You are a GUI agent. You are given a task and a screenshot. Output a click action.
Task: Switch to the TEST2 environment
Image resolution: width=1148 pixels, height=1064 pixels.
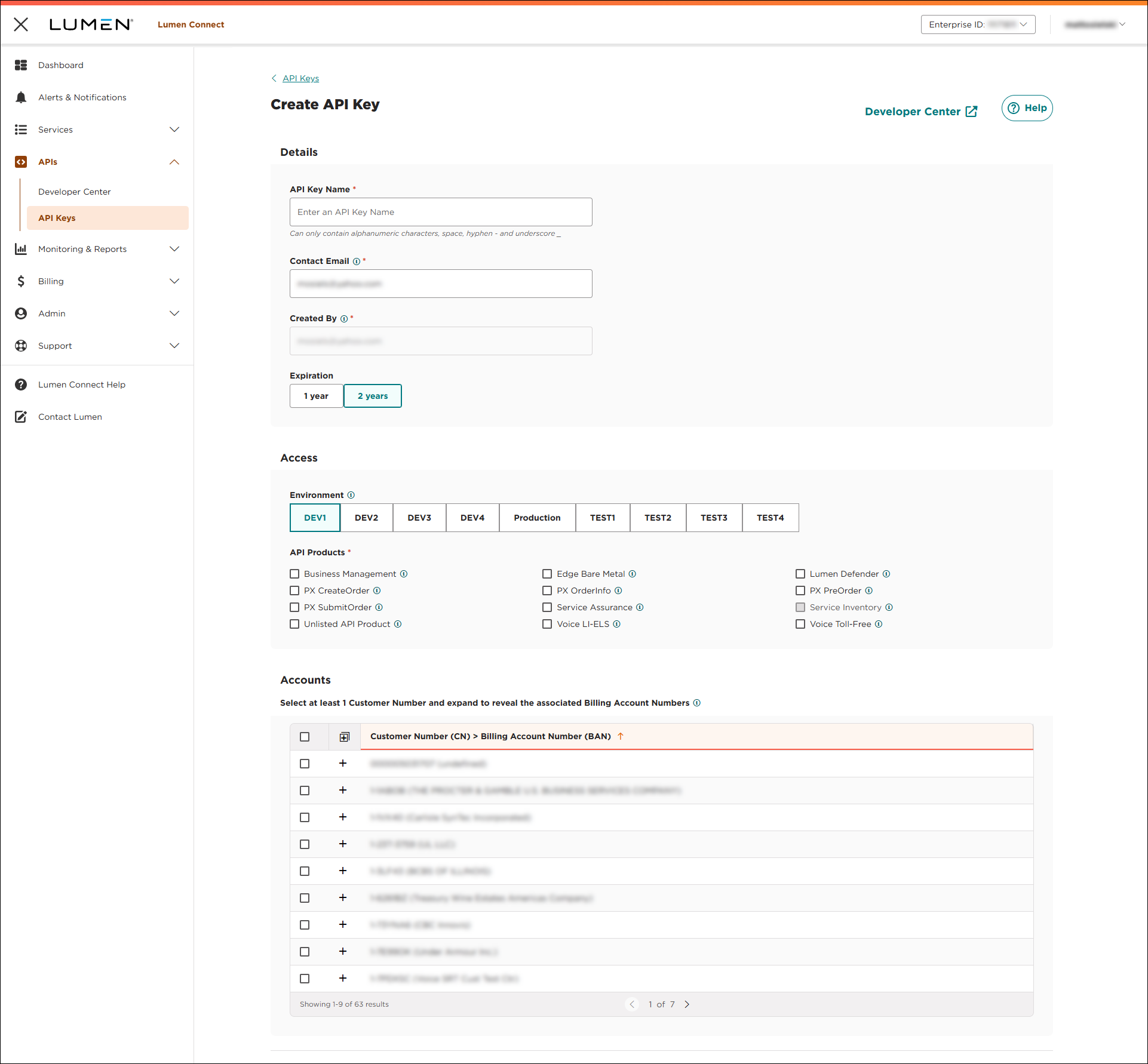click(658, 518)
